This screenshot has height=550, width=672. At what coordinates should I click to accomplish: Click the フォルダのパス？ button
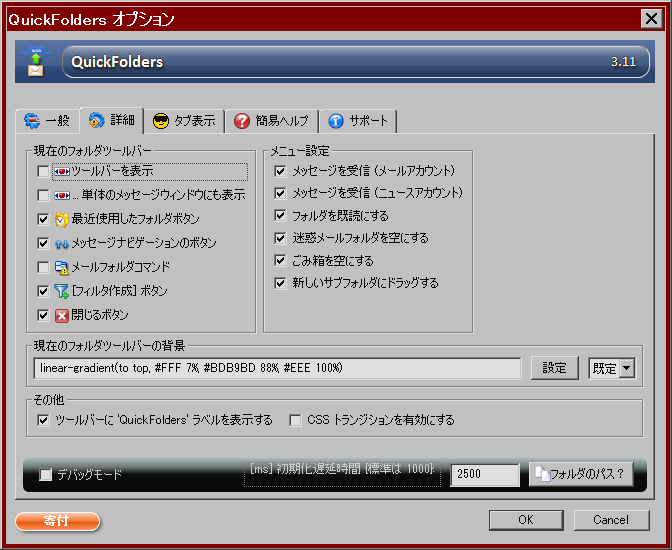[x=581, y=474]
